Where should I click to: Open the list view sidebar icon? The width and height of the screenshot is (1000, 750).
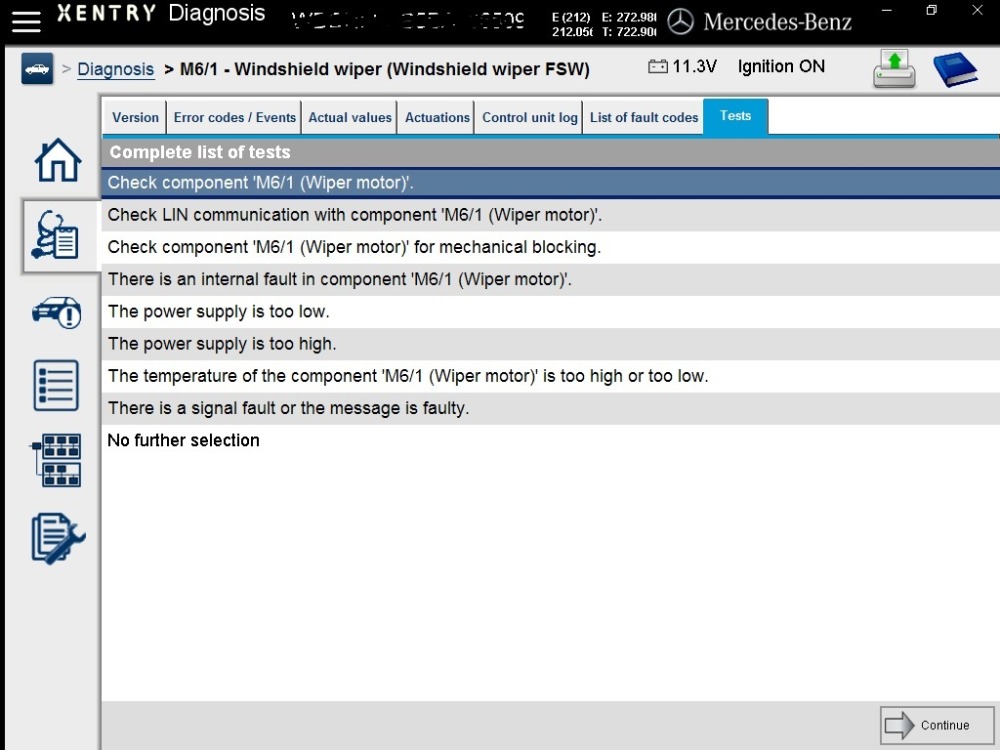56,385
